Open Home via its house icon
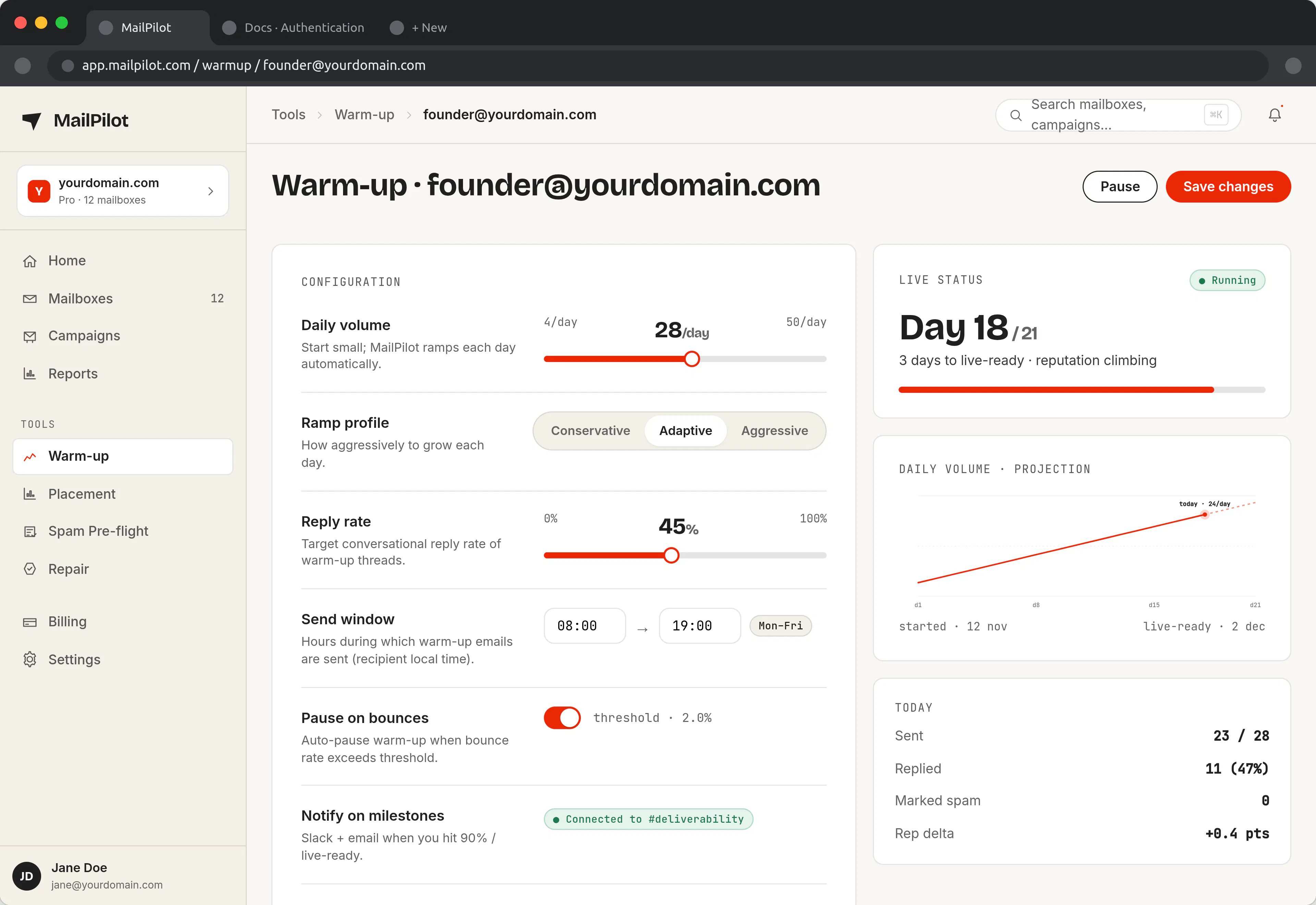This screenshot has width=1316, height=905. point(30,261)
